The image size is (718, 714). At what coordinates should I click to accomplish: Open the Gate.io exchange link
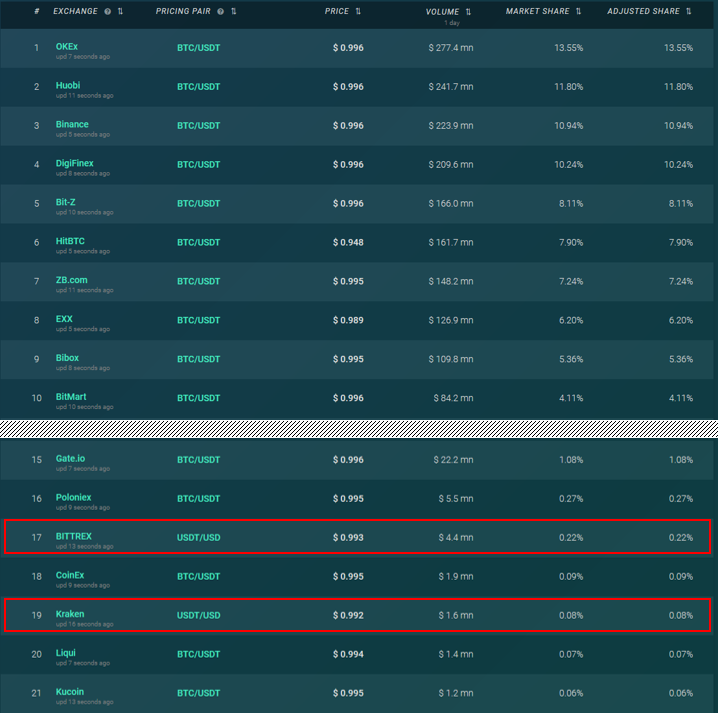pyautogui.click(x=71, y=458)
